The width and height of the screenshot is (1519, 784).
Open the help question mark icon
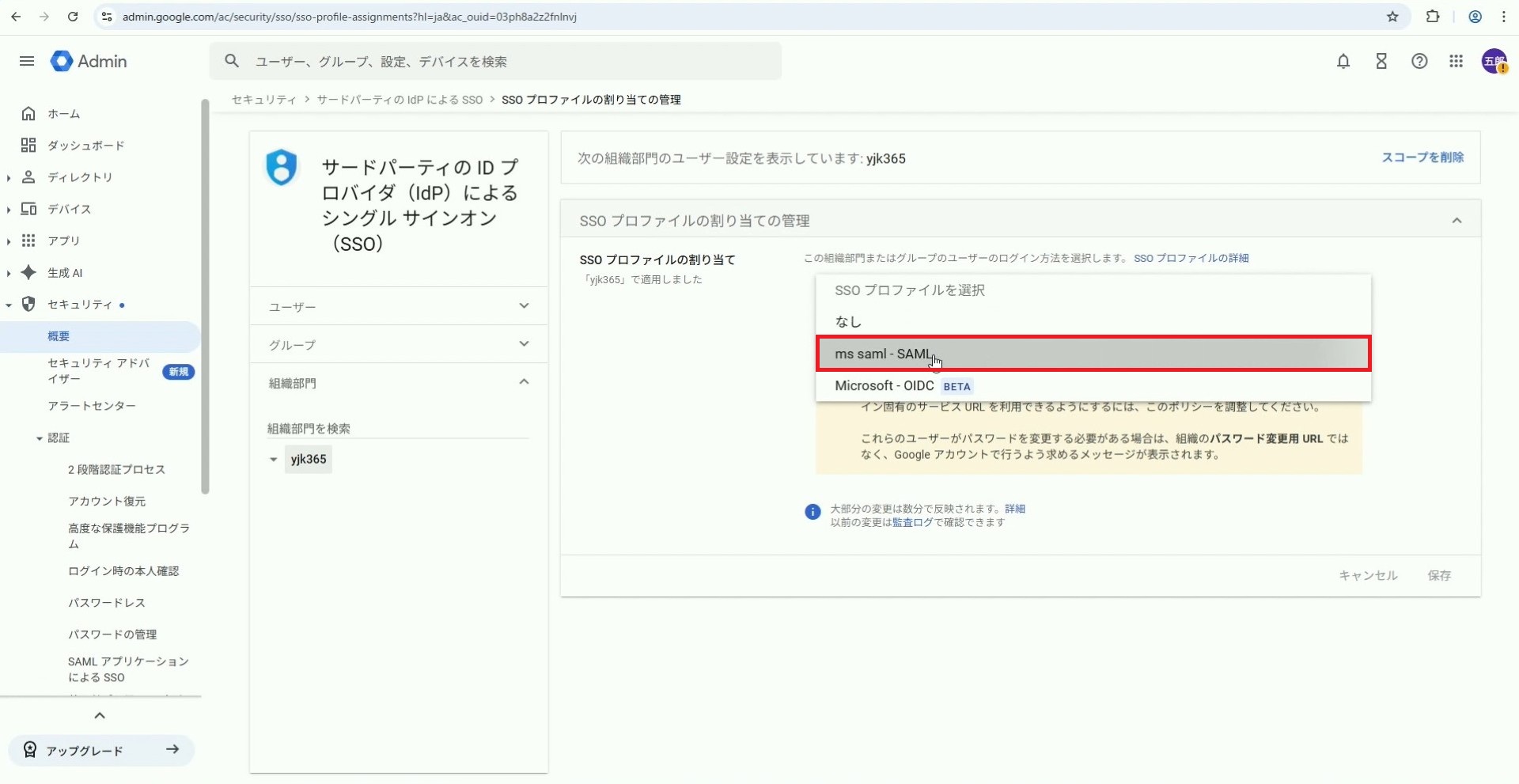tap(1419, 61)
